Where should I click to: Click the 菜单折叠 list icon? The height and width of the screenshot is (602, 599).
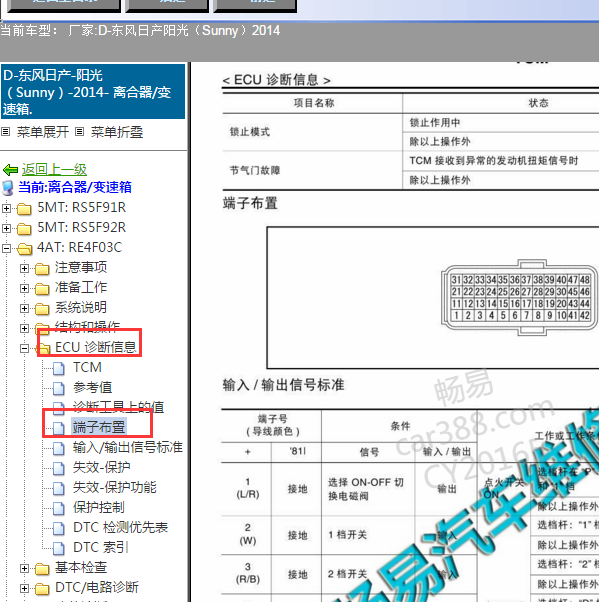pyautogui.click(x=79, y=132)
